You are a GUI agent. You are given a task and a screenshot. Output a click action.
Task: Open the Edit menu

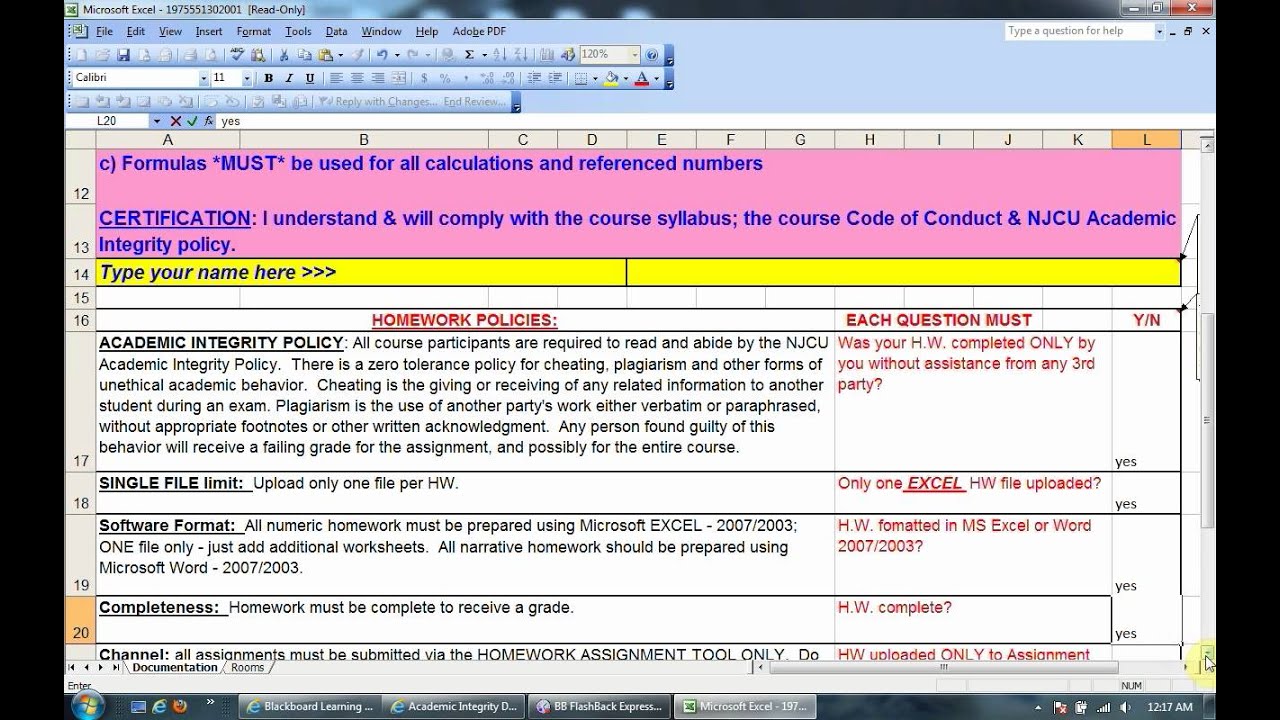pyautogui.click(x=136, y=32)
